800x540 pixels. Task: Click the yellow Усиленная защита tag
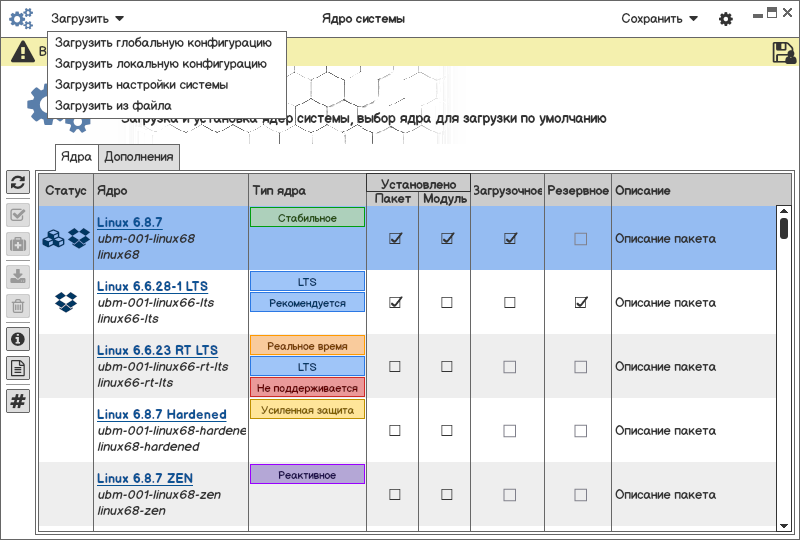307,409
